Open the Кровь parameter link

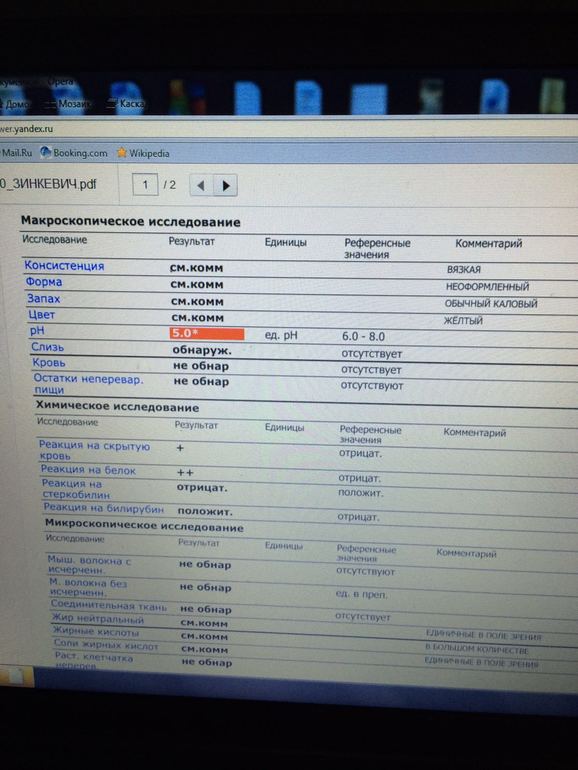(49, 363)
